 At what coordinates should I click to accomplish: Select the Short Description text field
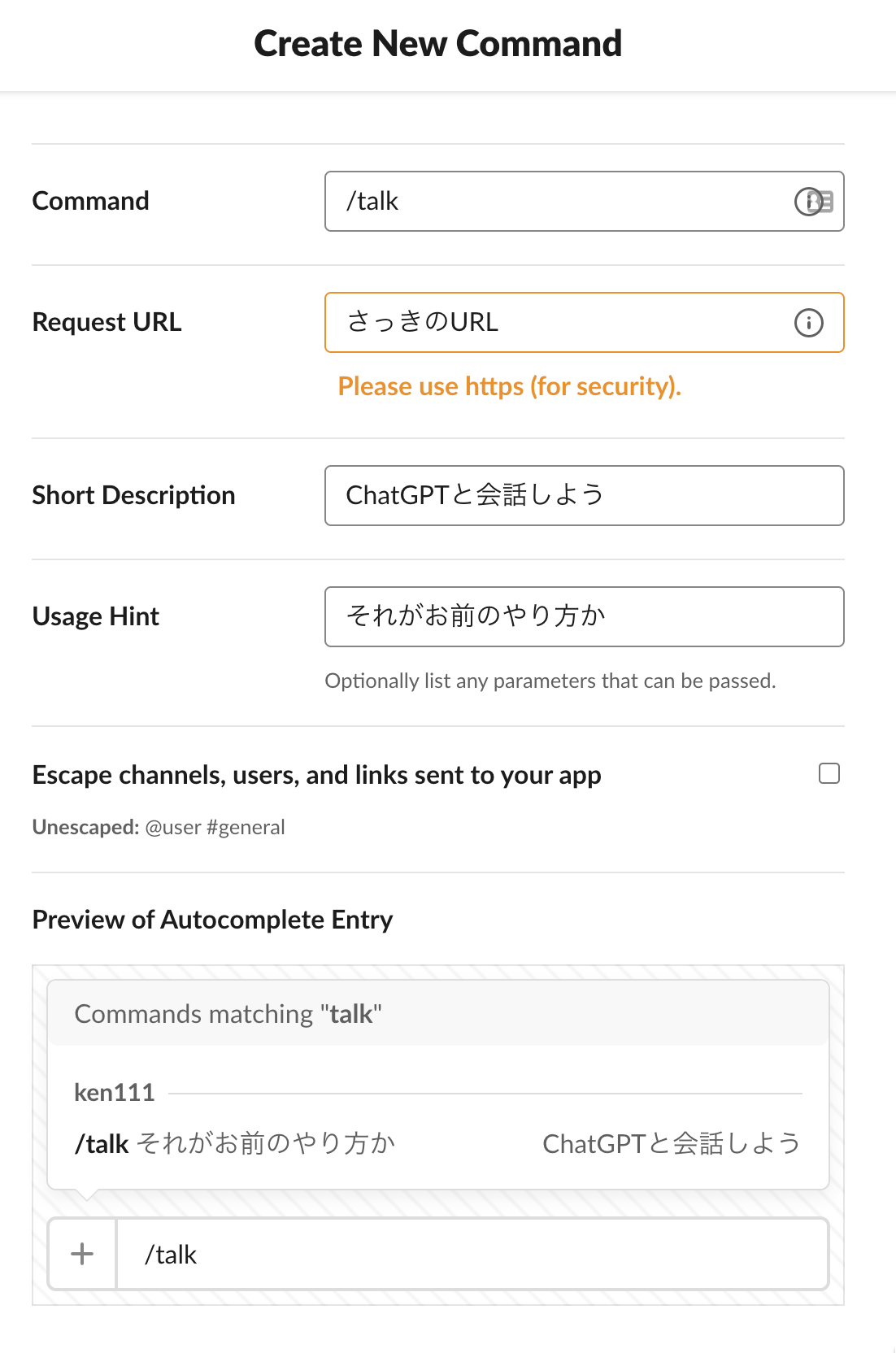click(x=584, y=496)
